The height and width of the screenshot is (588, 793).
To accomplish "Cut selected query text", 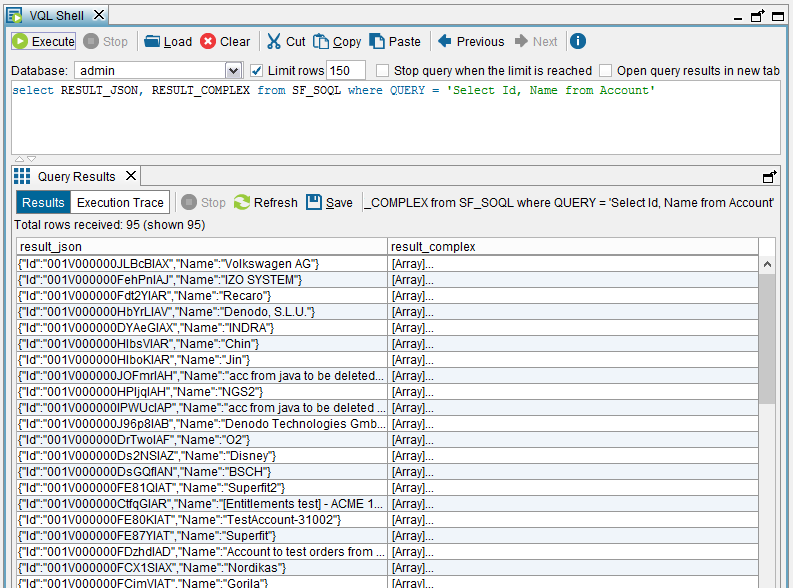I will pos(286,41).
